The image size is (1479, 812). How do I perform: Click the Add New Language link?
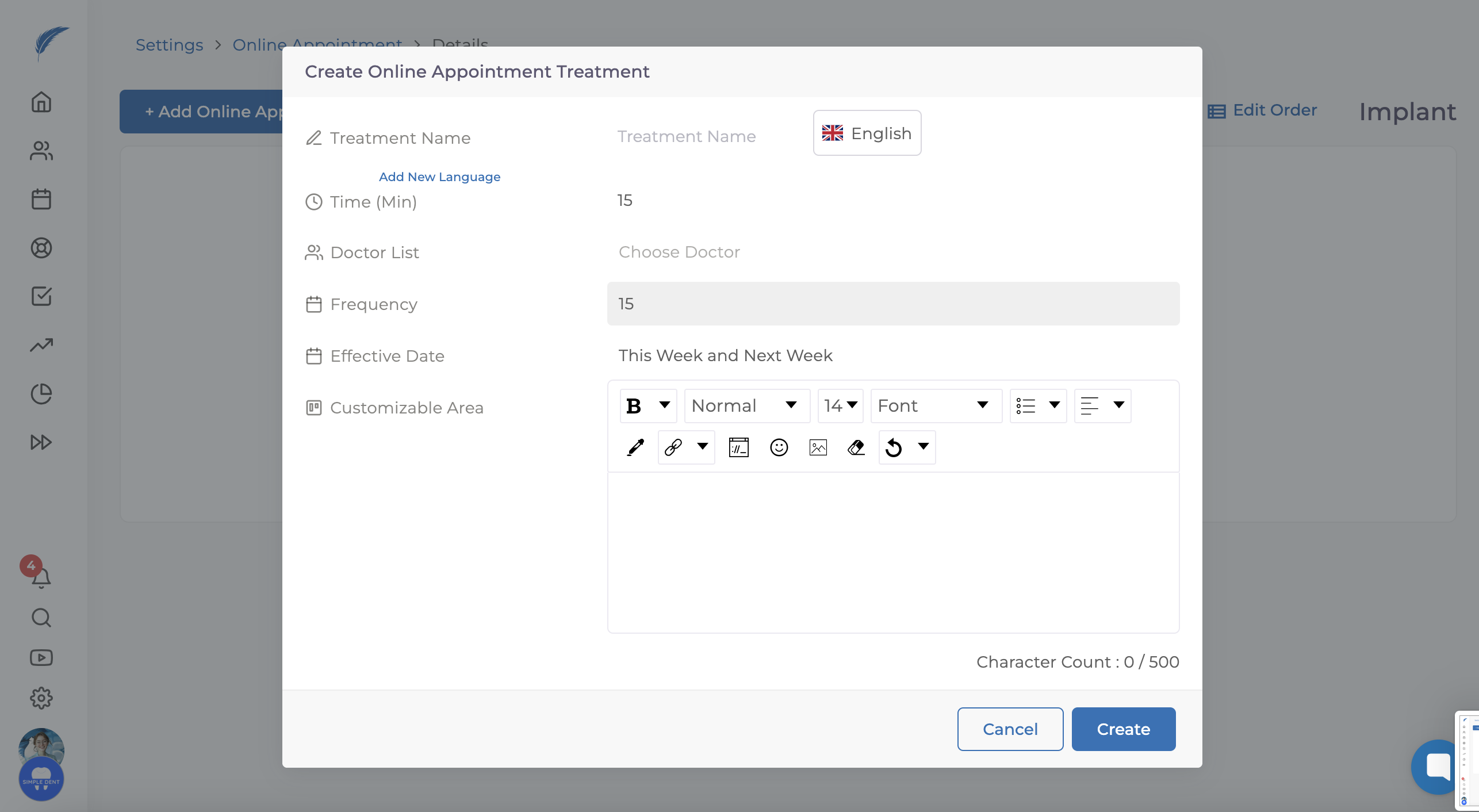[439, 177]
